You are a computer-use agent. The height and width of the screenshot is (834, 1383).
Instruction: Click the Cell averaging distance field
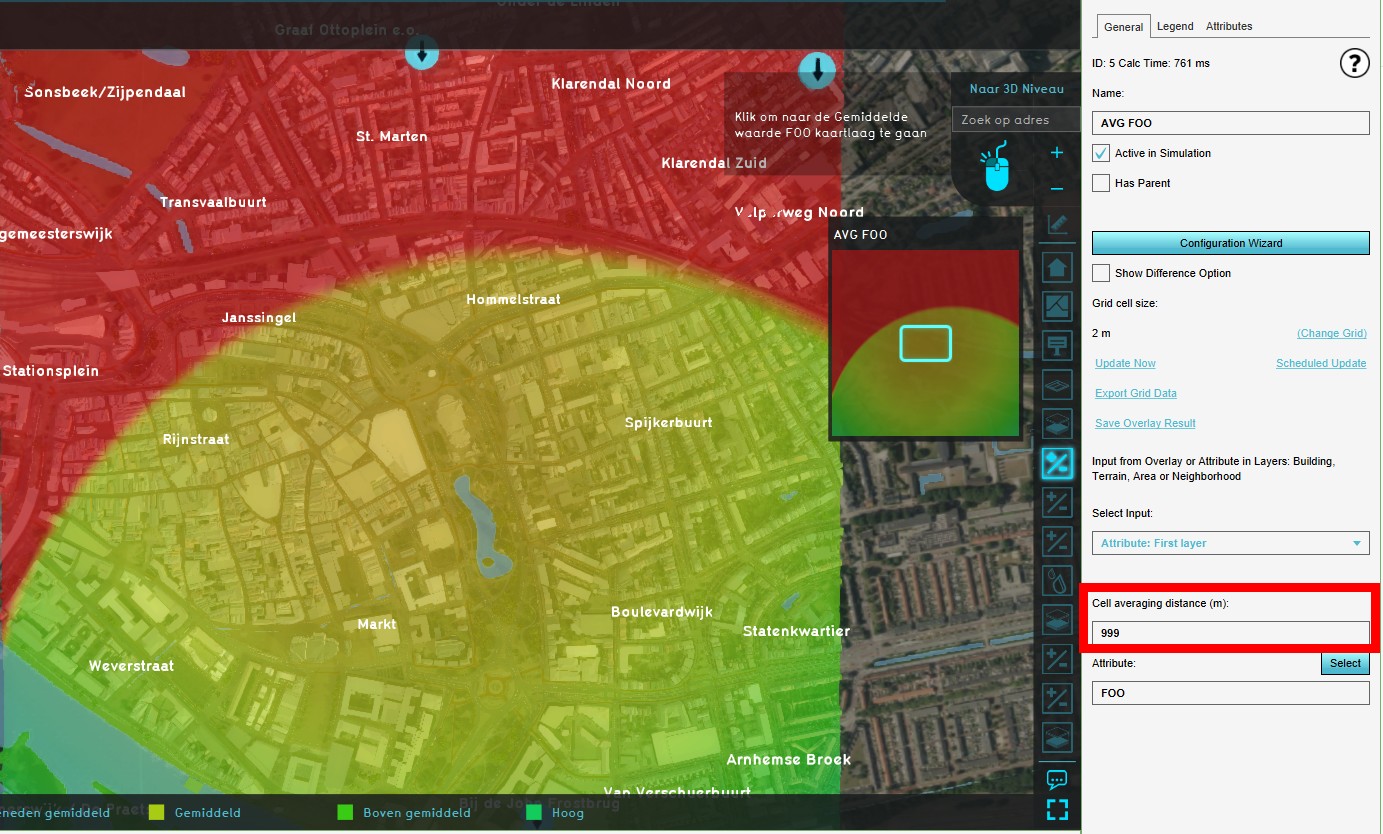(x=1230, y=633)
